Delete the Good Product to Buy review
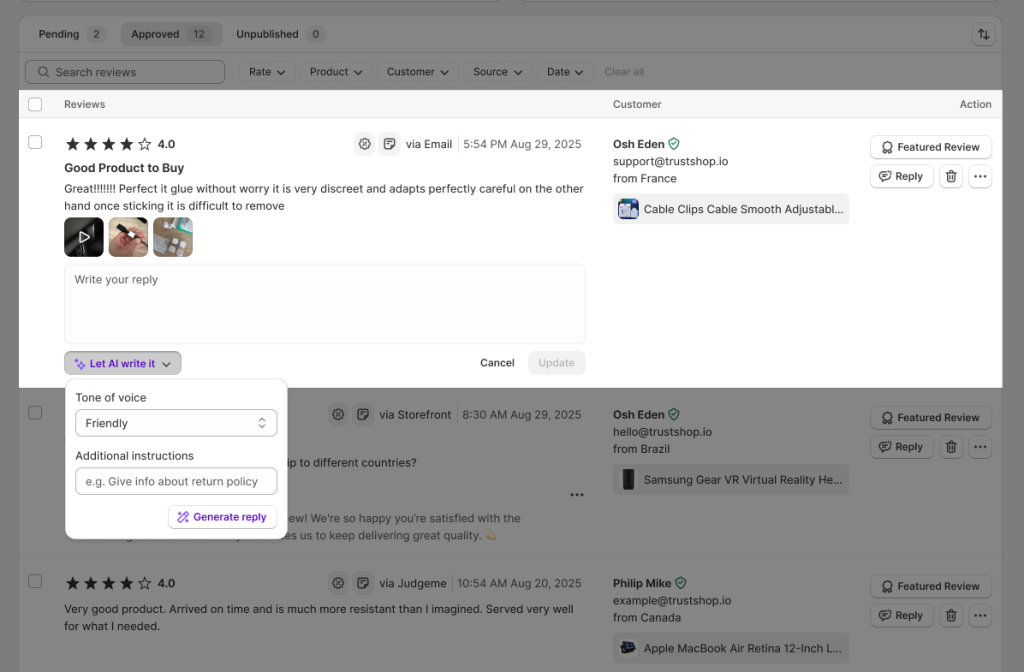The width and height of the screenshot is (1024, 672). [951, 177]
